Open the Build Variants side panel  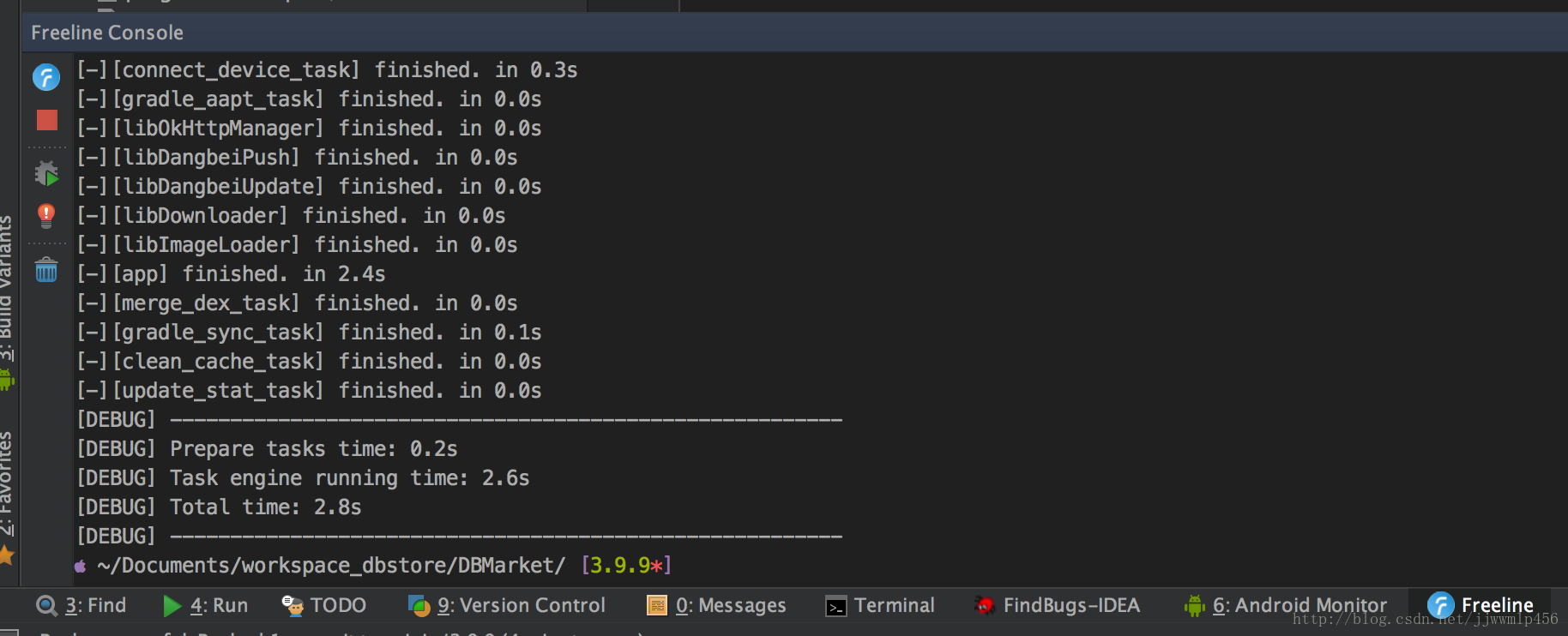coord(7,288)
